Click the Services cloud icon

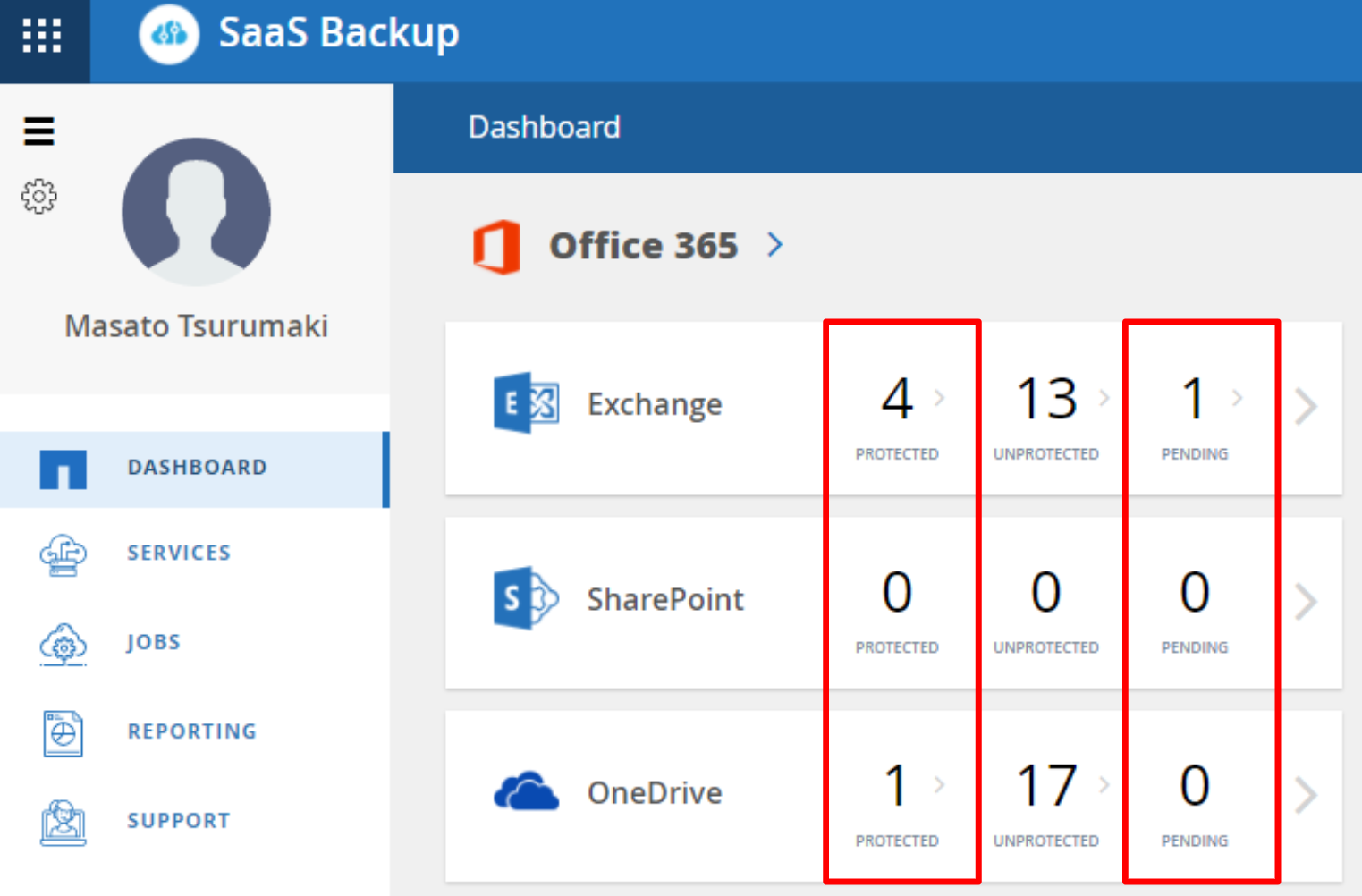[x=63, y=554]
